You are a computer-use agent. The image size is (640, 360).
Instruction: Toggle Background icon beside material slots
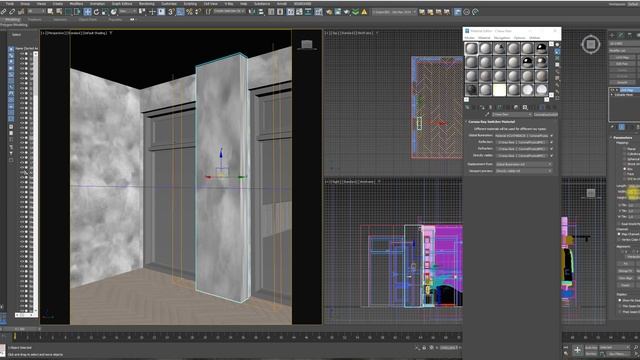click(558, 58)
